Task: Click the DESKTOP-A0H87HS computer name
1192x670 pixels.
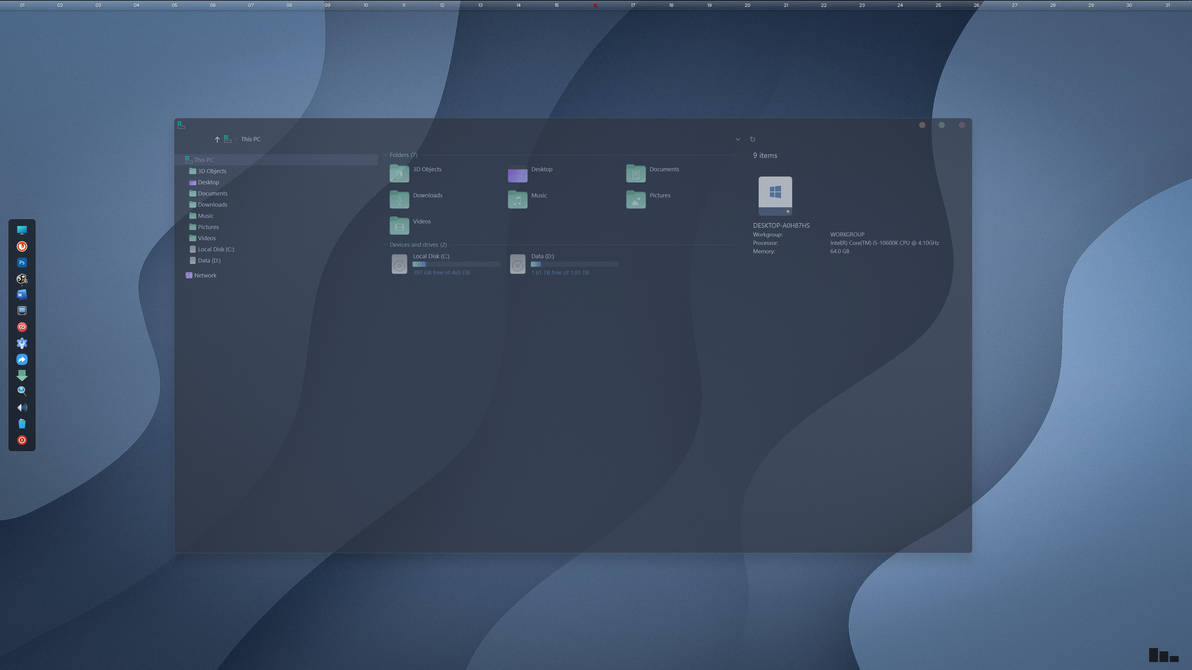Action: (x=781, y=226)
